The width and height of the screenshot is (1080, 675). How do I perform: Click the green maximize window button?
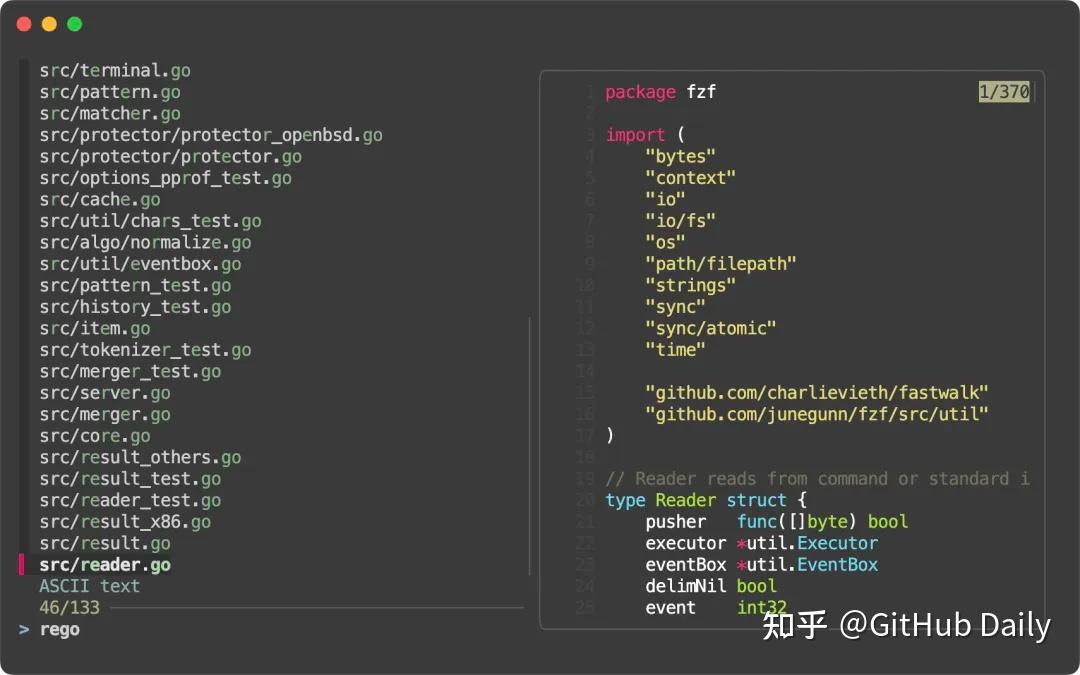(x=74, y=24)
